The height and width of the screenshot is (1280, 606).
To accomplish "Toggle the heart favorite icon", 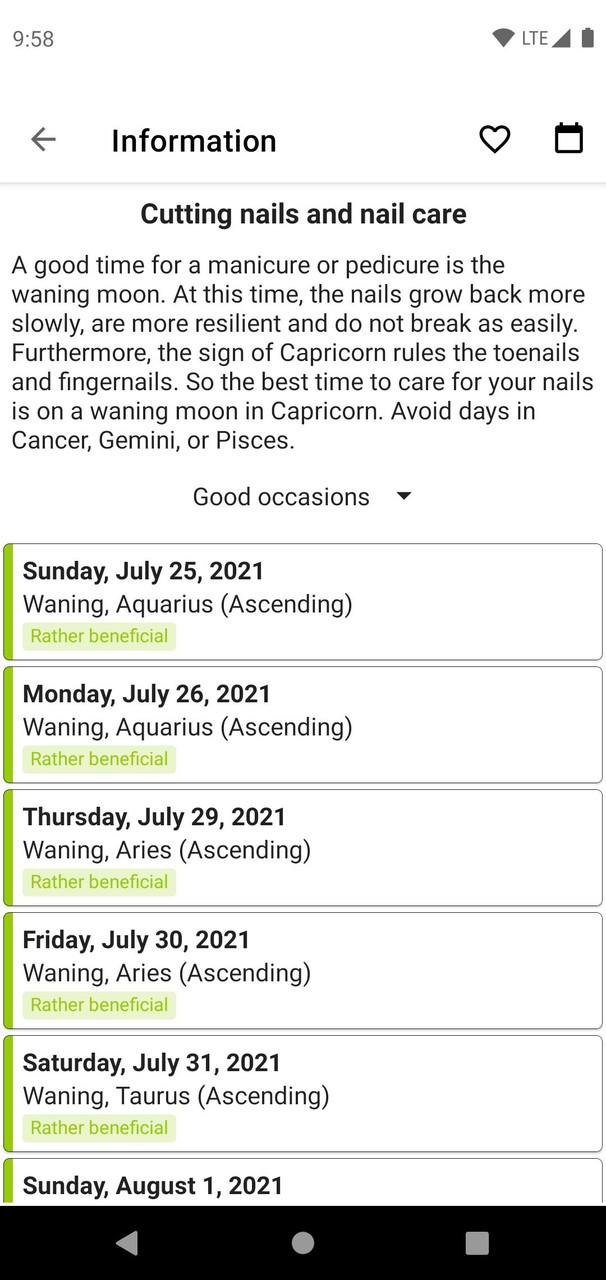I will 494,139.
